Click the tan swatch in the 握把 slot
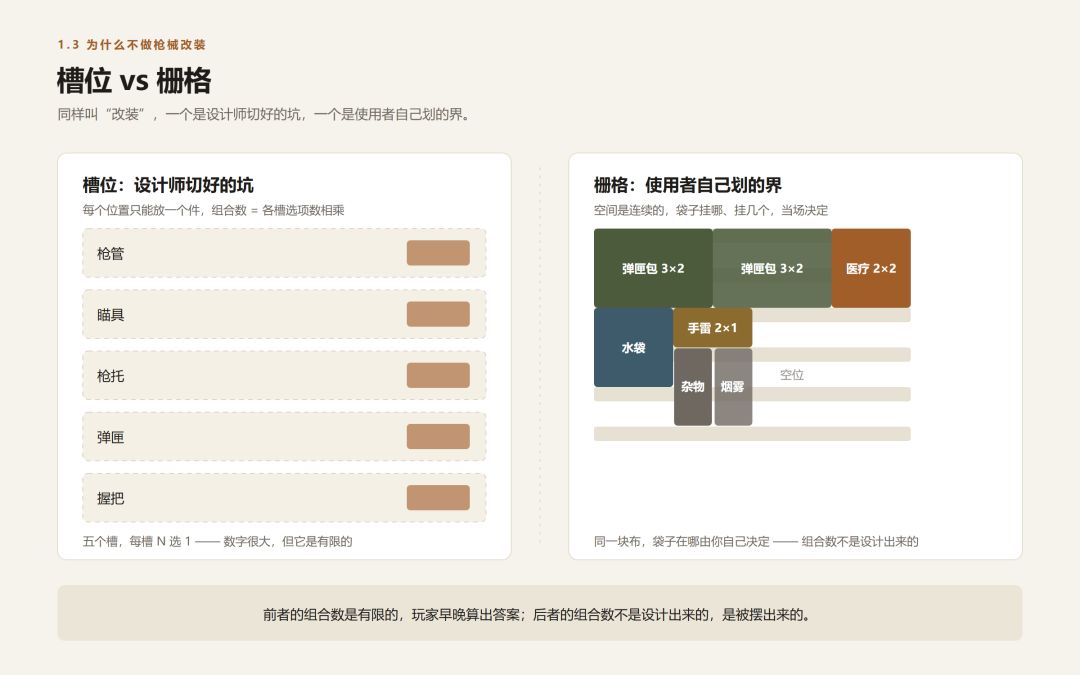 point(438,498)
